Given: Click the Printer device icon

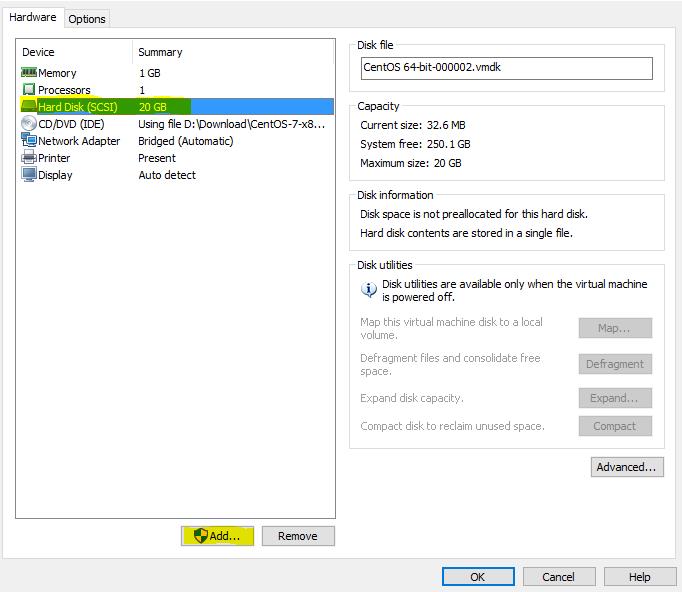Looking at the screenshot, I should click(29, 158).
